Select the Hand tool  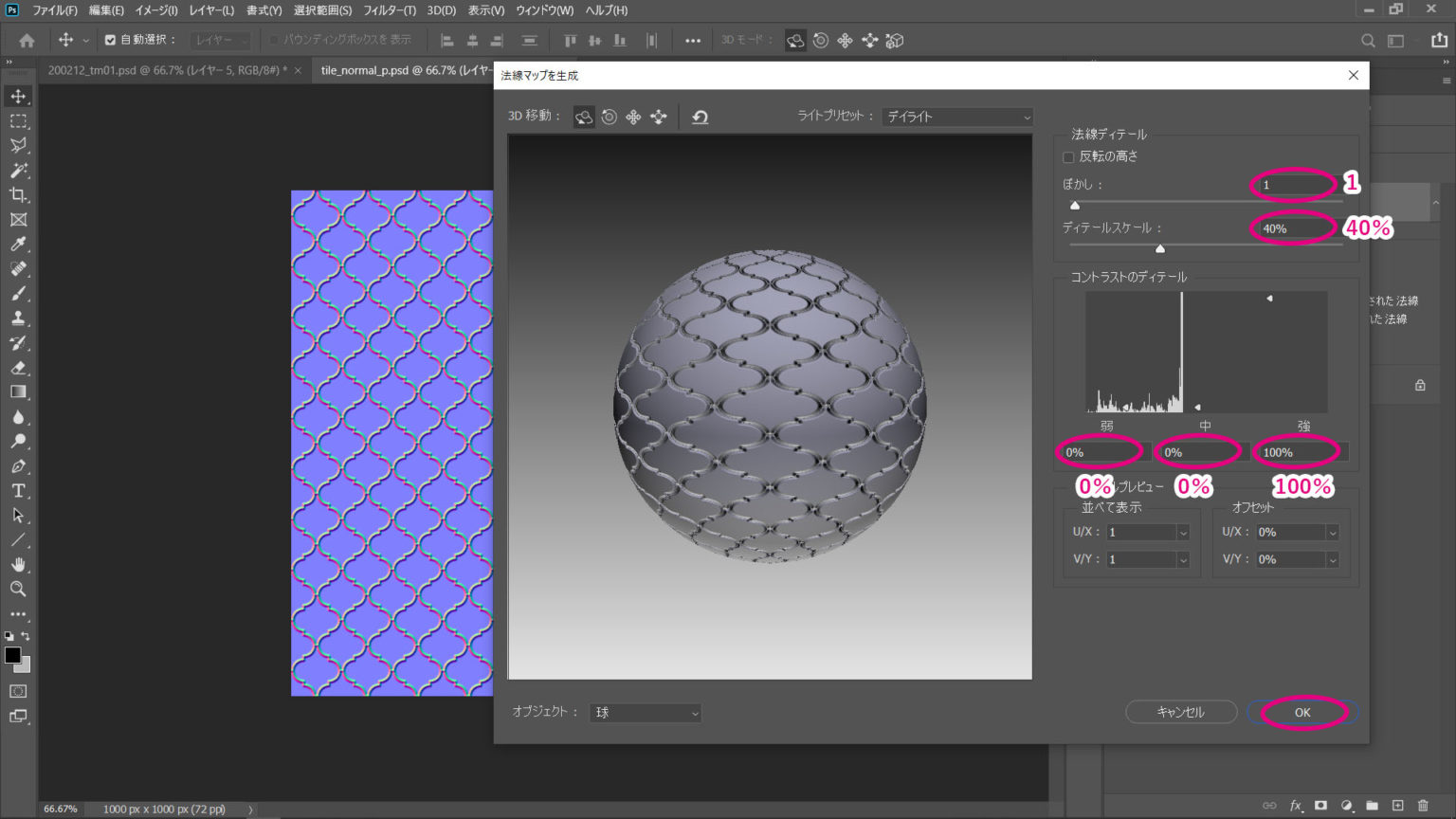tap(19, 565)
